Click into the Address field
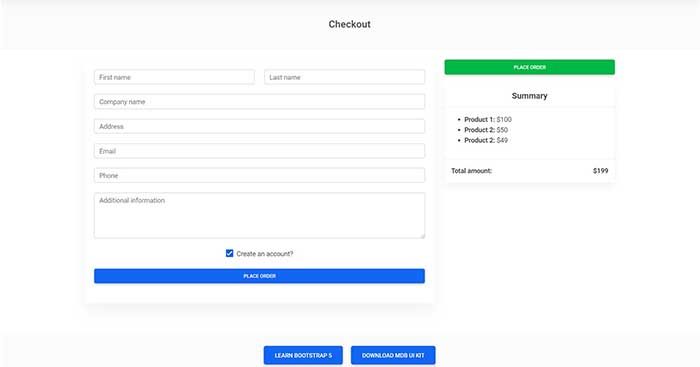Screen dimensions: 700x367 [259, 126]
